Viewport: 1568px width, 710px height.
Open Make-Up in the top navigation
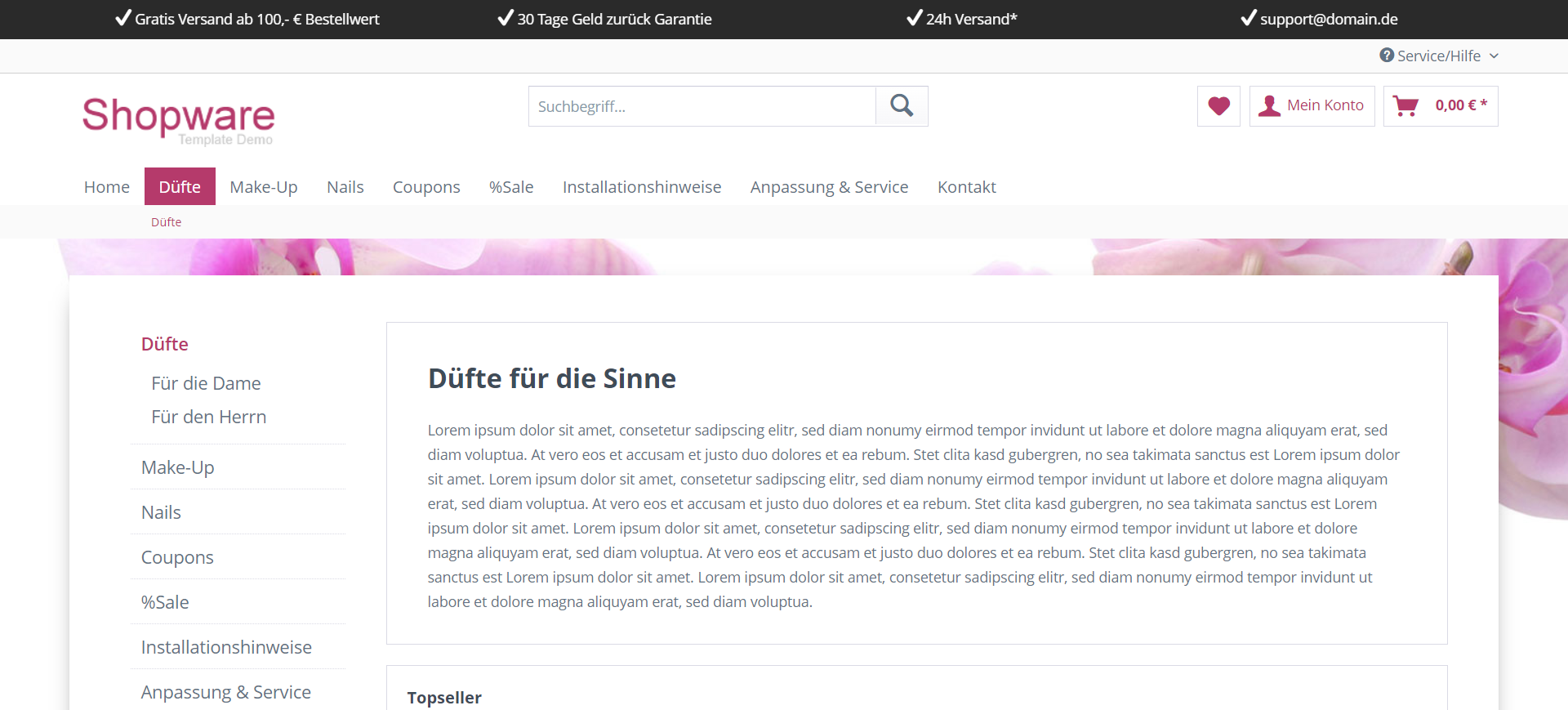click(x=264, y=186)
